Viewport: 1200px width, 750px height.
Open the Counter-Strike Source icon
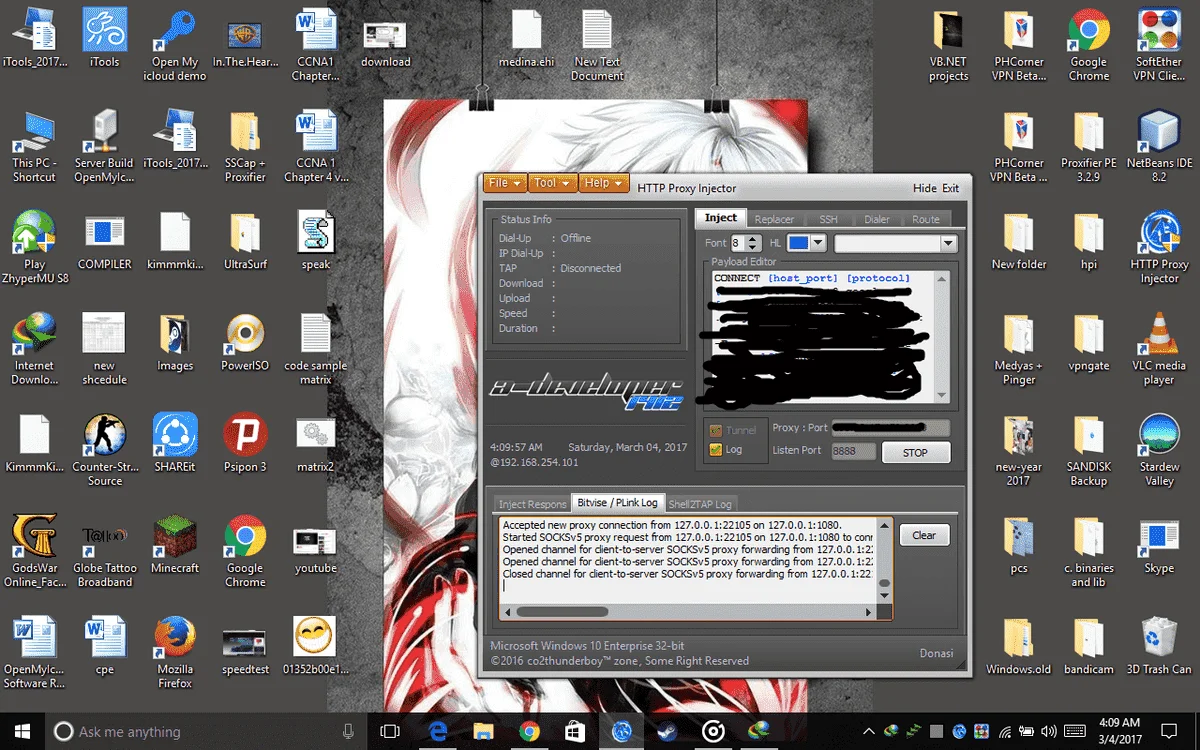pos(104,451)
